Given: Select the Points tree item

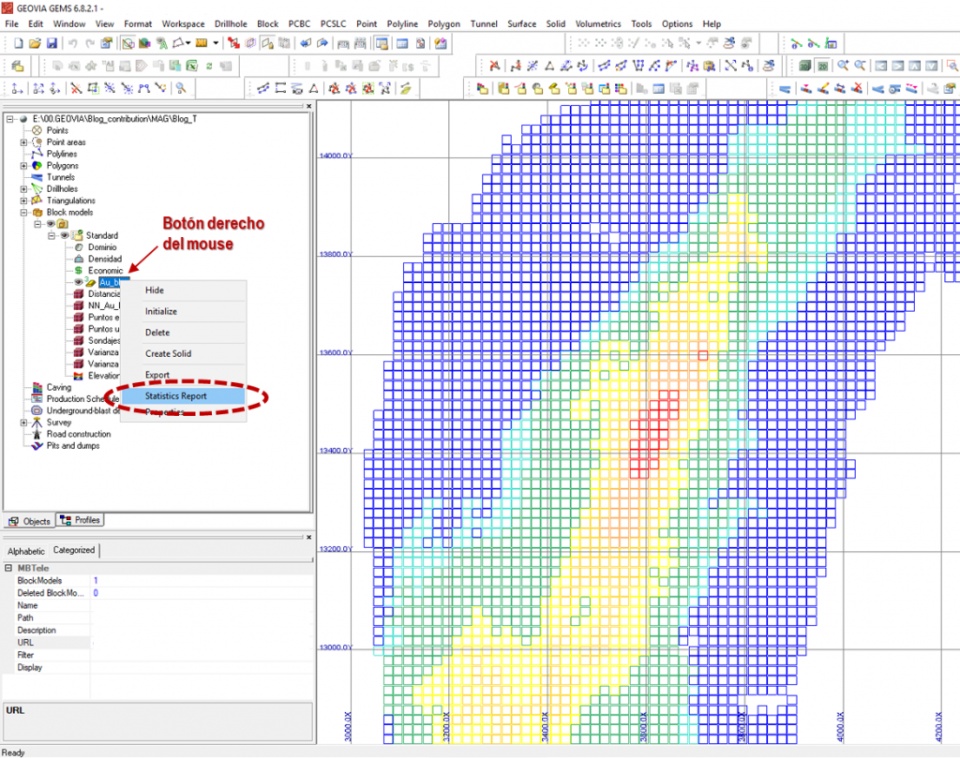Looking at the screenshot, I should [57, 130].
